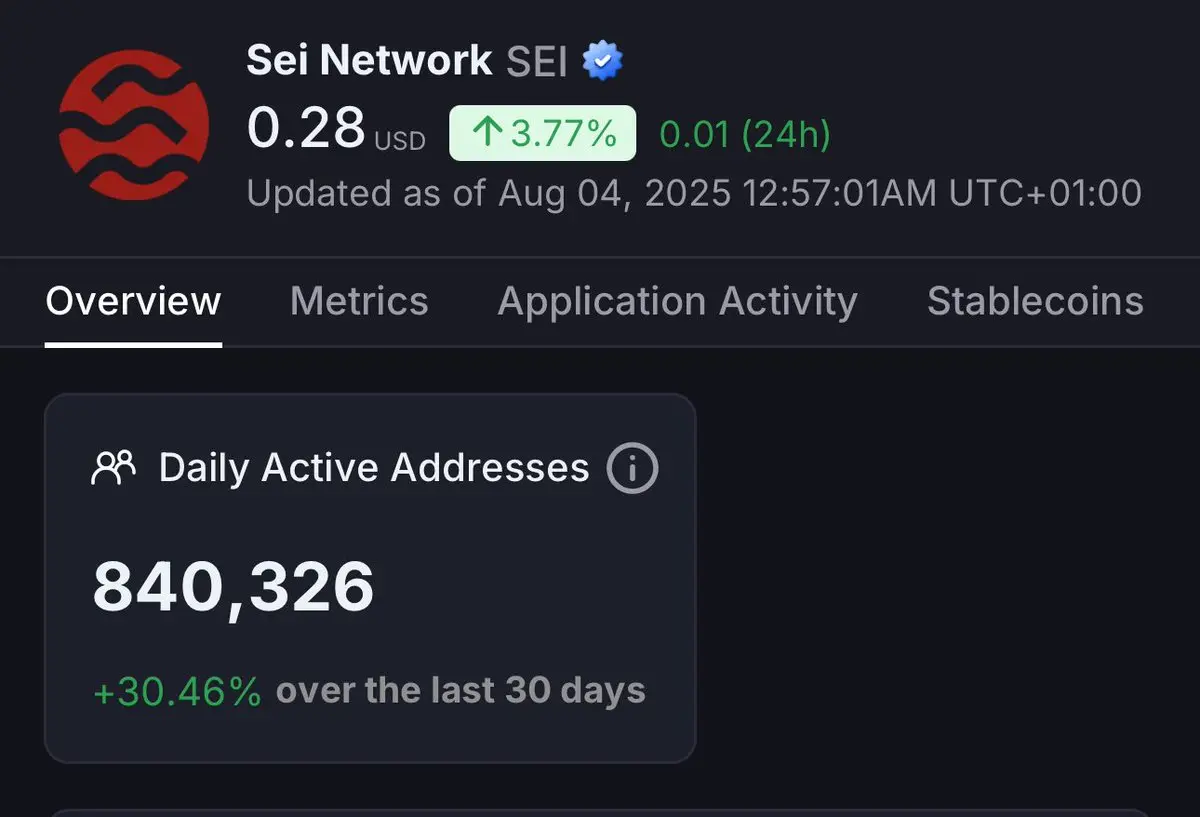
Task: Click the Sei Network title text
Action: point(369,61)
